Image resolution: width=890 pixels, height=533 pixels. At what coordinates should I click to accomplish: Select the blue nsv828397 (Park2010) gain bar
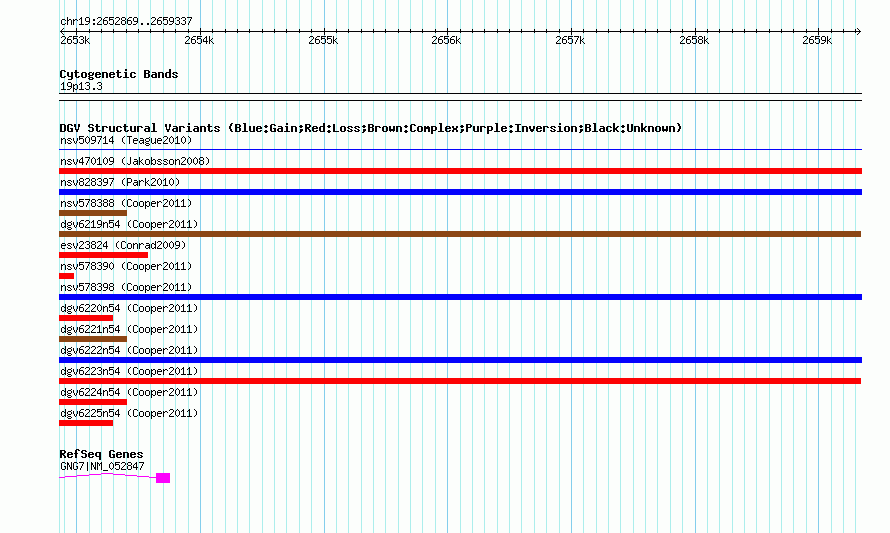click(x=460, y=192)
